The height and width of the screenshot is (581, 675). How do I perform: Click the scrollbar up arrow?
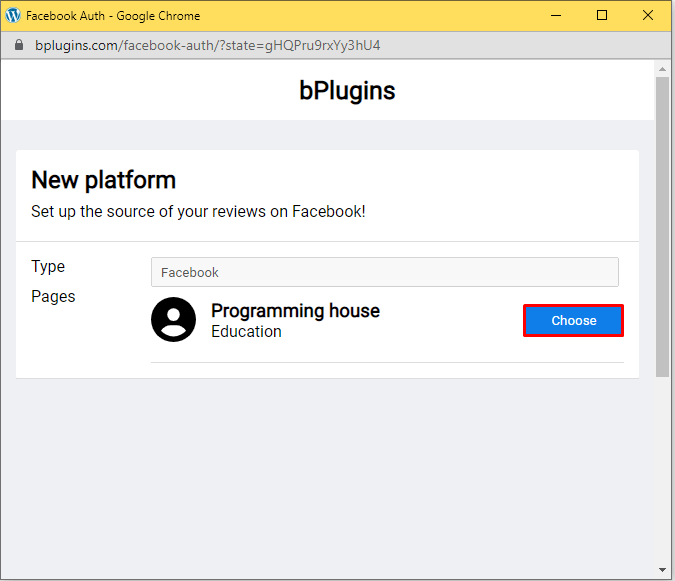pyautogui.click(x=662, y=68)
